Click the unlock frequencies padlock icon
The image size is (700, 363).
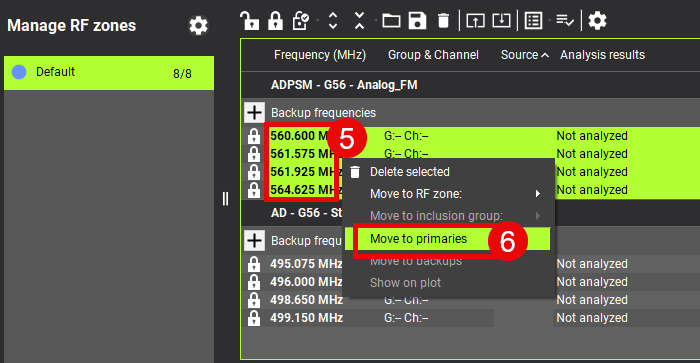(x=249, y=21)
